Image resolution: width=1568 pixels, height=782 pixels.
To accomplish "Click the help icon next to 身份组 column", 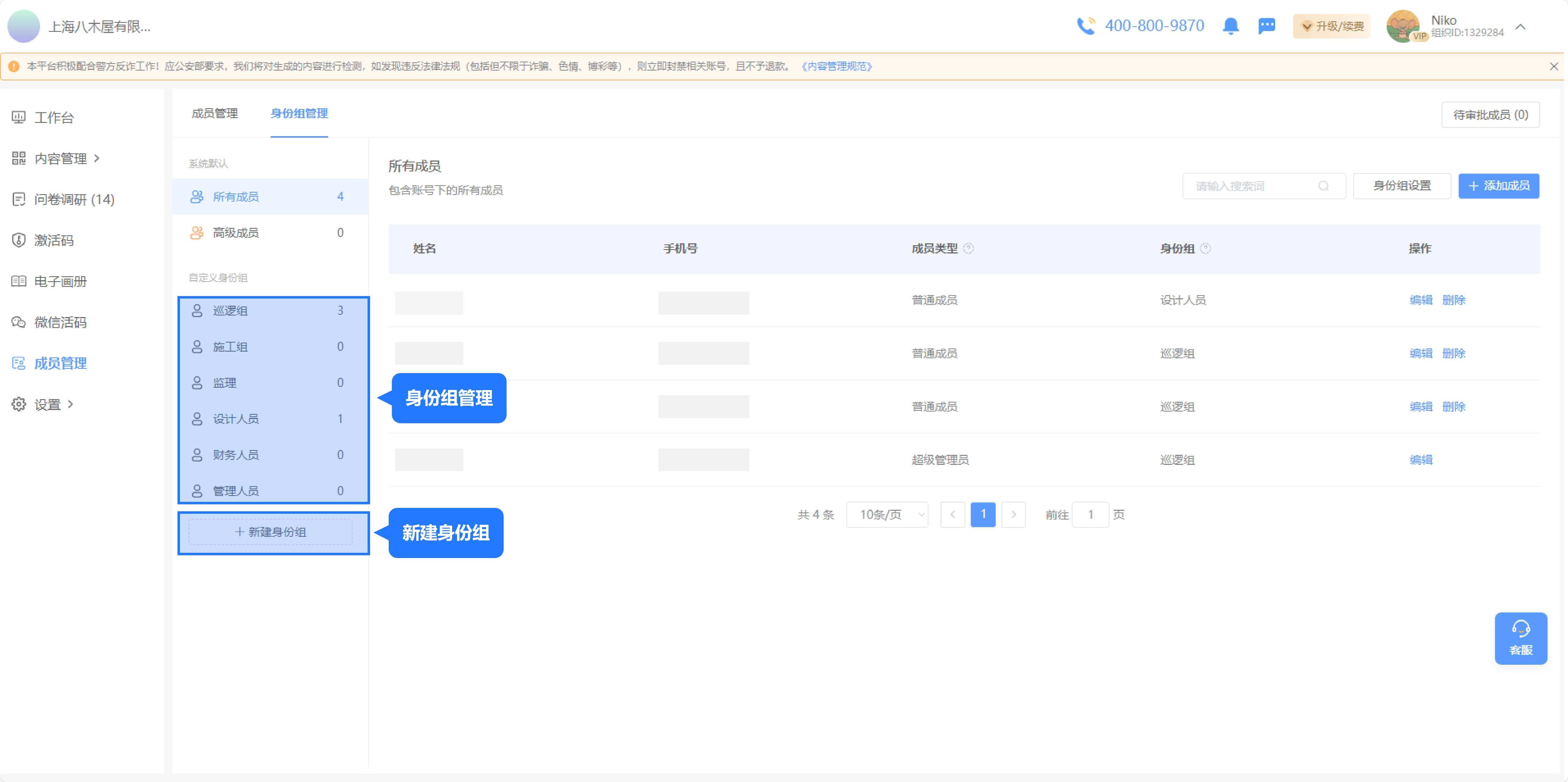I will click(1205, 248).
